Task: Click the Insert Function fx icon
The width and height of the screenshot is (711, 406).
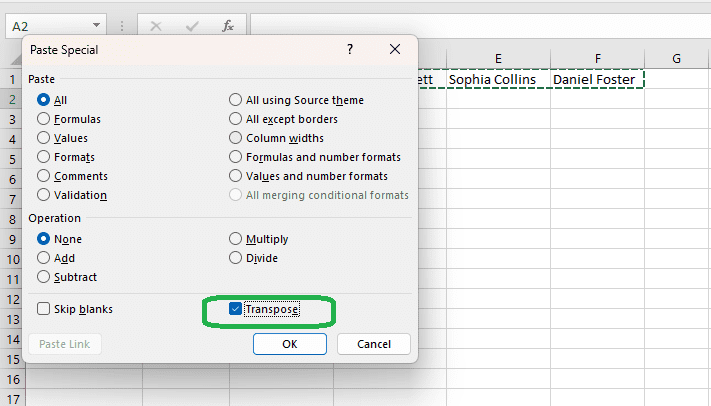Action: 228,25
